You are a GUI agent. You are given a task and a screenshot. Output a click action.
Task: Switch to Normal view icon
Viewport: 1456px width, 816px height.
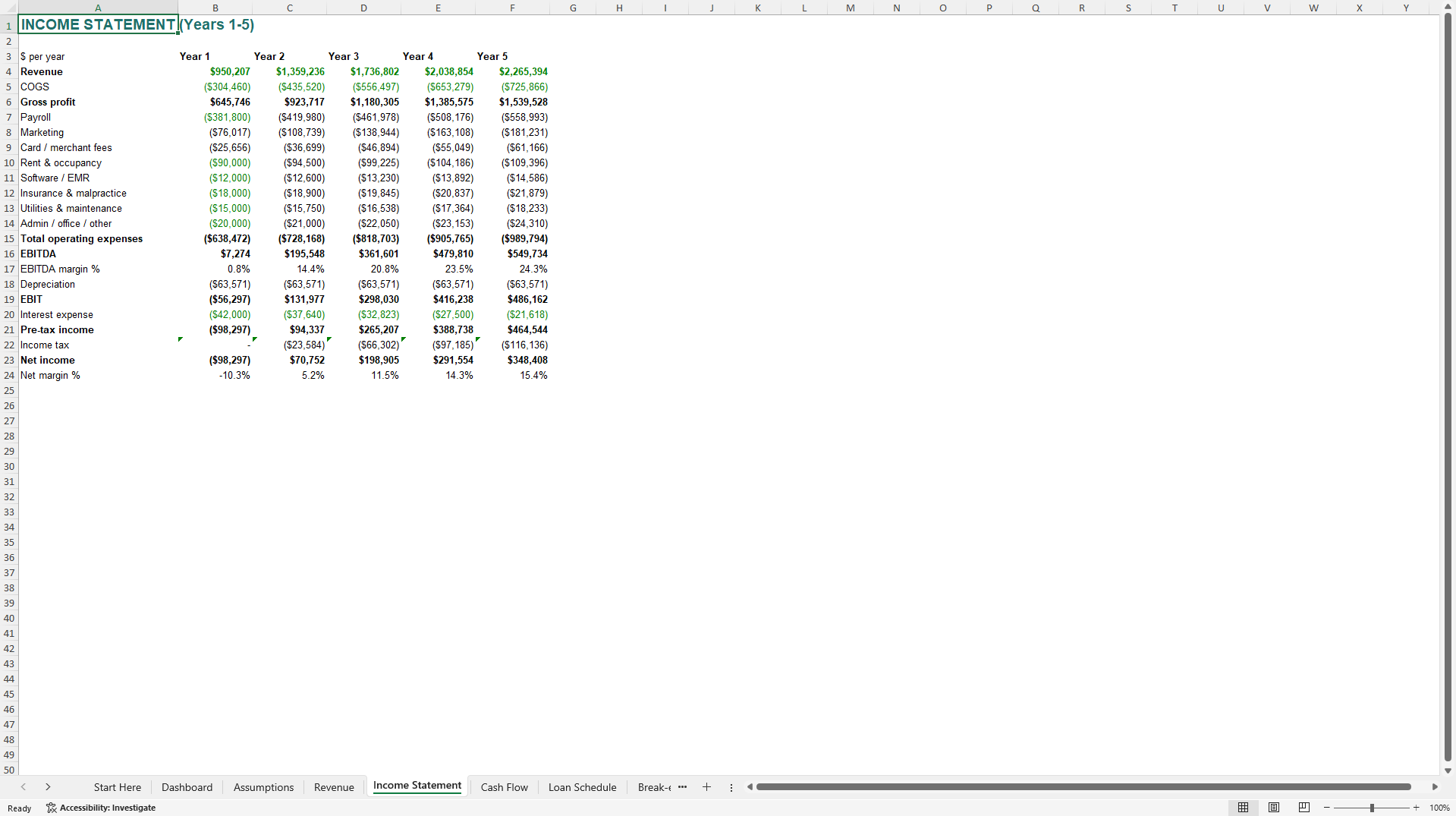point(1243,808)
